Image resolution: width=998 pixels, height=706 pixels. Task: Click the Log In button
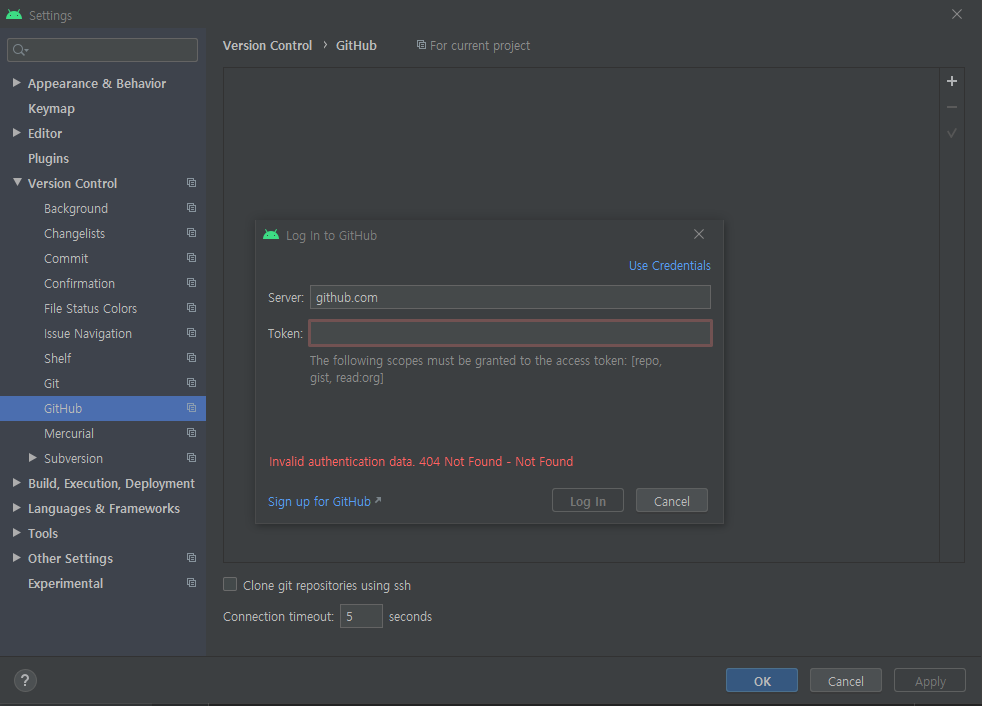click(x=587, y=500)
